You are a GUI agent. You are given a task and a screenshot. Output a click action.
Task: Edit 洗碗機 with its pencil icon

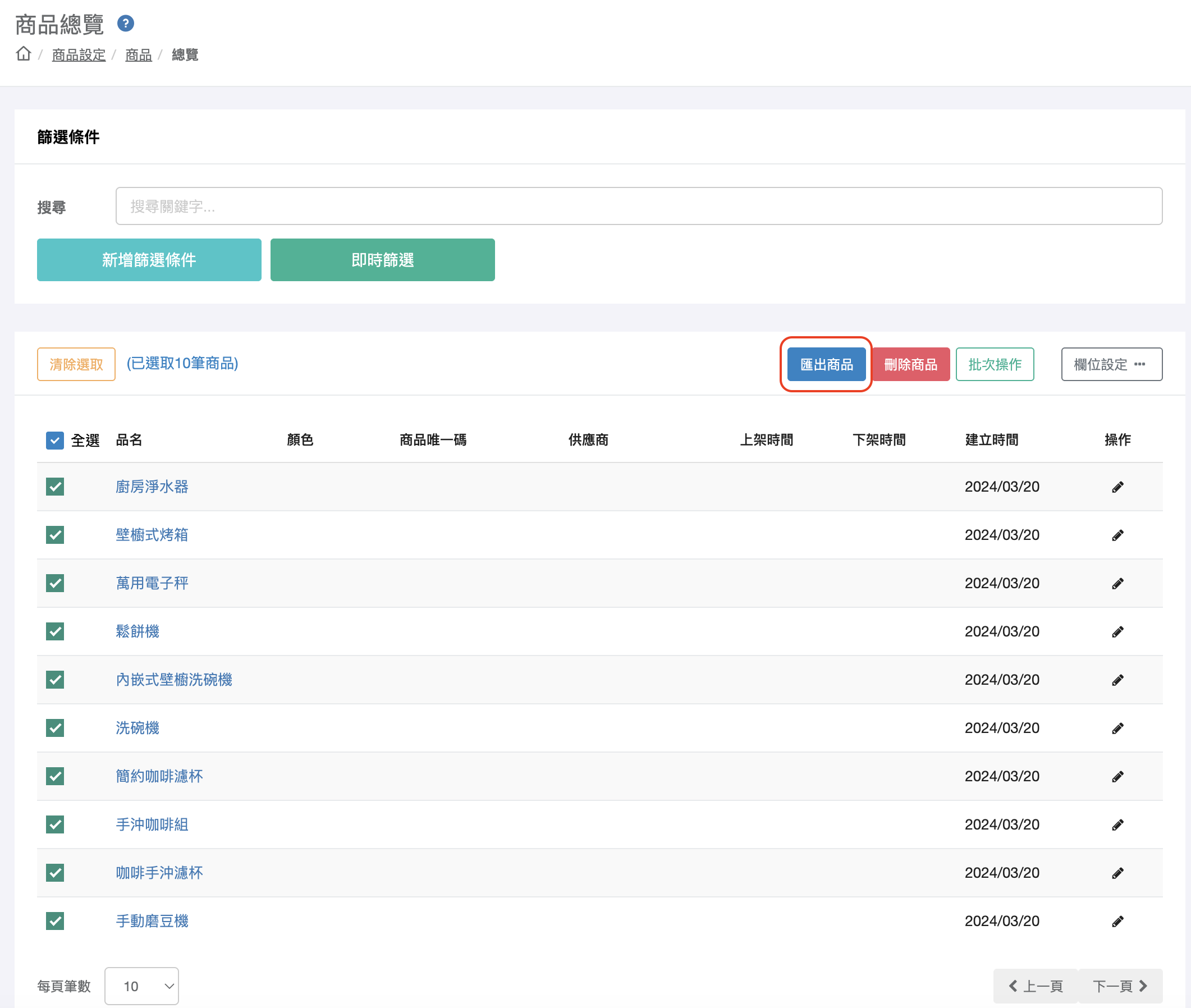1118,728
